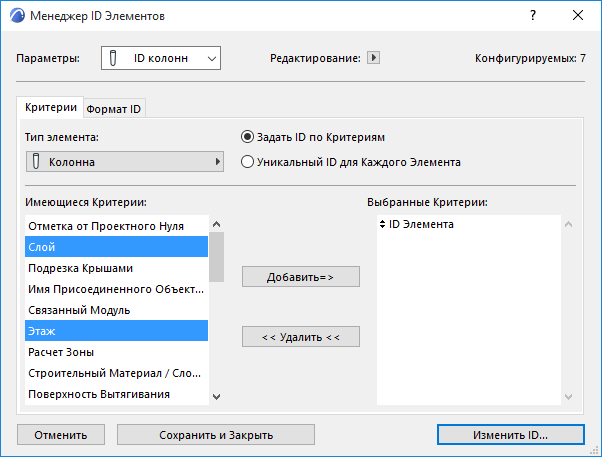
Task: Click Сохранить и Закрыть button
Action: click(x=216, y=435)
